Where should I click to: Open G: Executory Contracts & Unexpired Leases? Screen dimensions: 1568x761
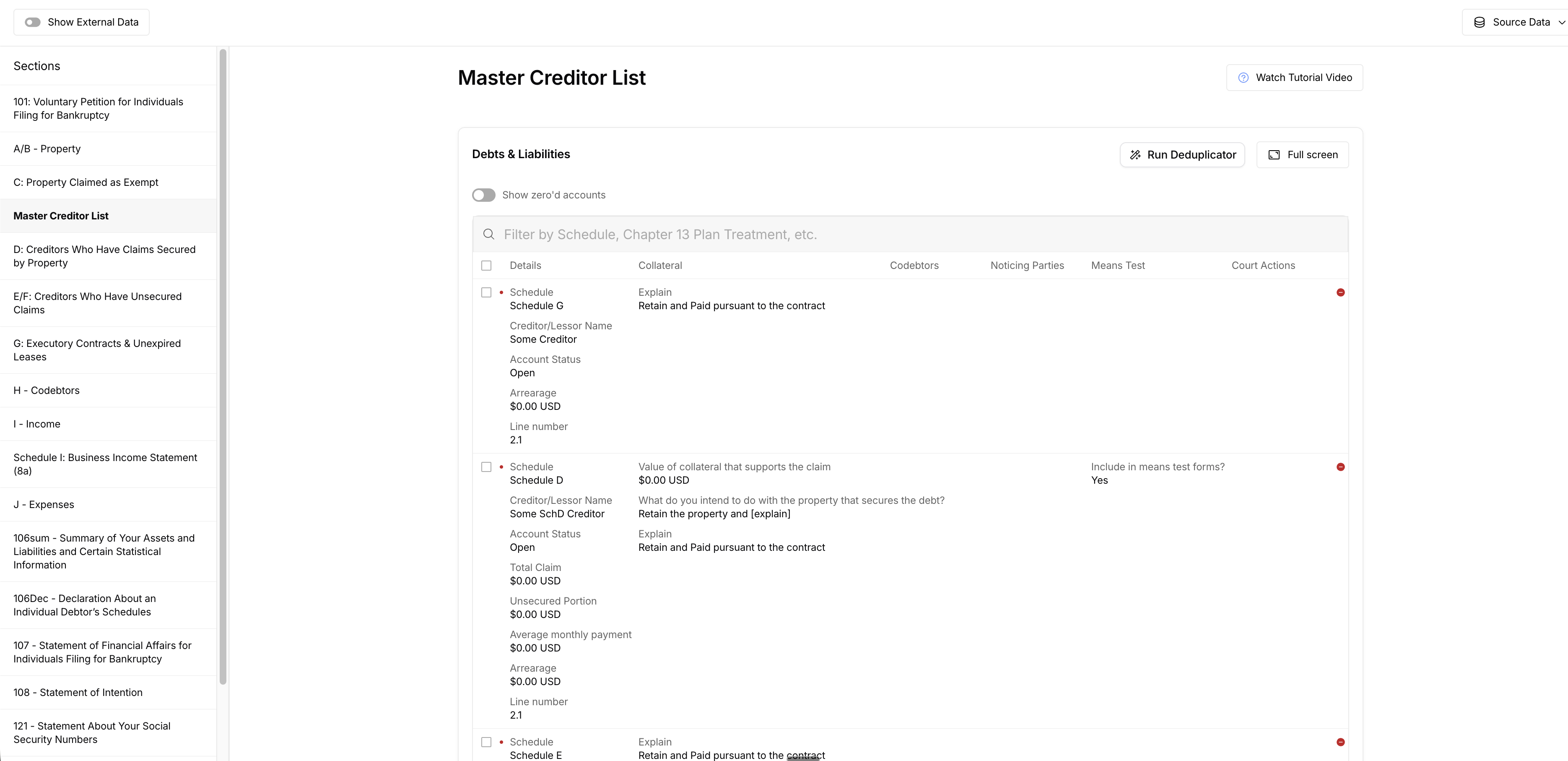[x=108, y=350]
